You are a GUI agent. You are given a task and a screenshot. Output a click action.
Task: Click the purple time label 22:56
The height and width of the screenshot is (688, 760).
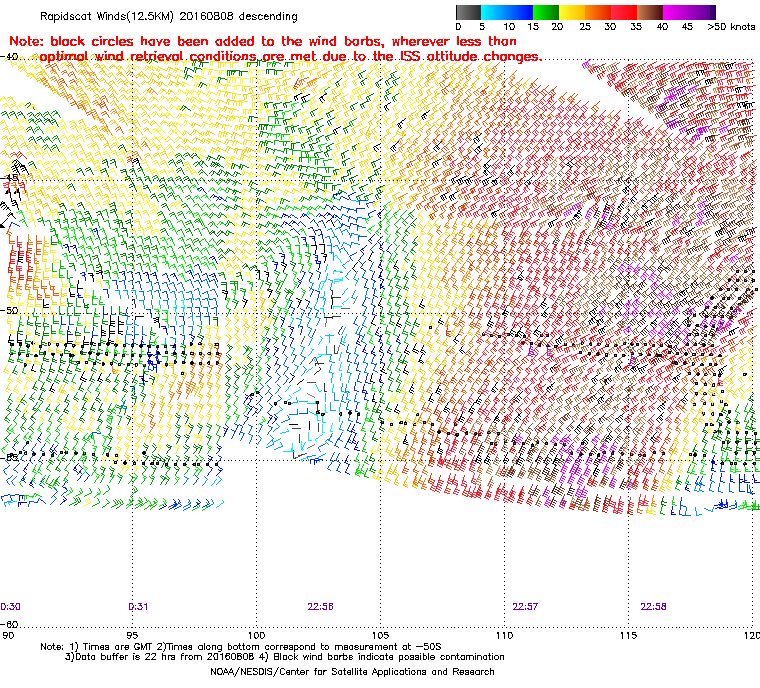point(320,607)
